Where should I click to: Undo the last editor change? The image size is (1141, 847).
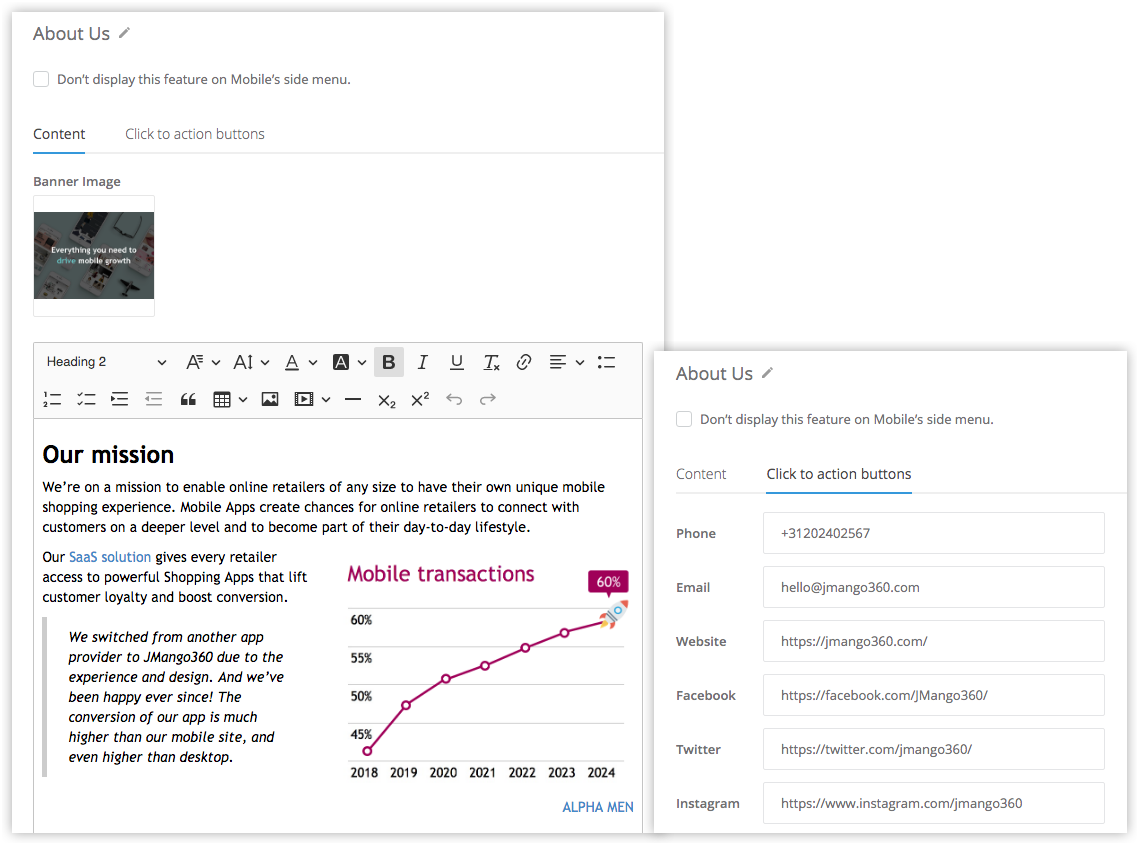[x=453, y=399]
